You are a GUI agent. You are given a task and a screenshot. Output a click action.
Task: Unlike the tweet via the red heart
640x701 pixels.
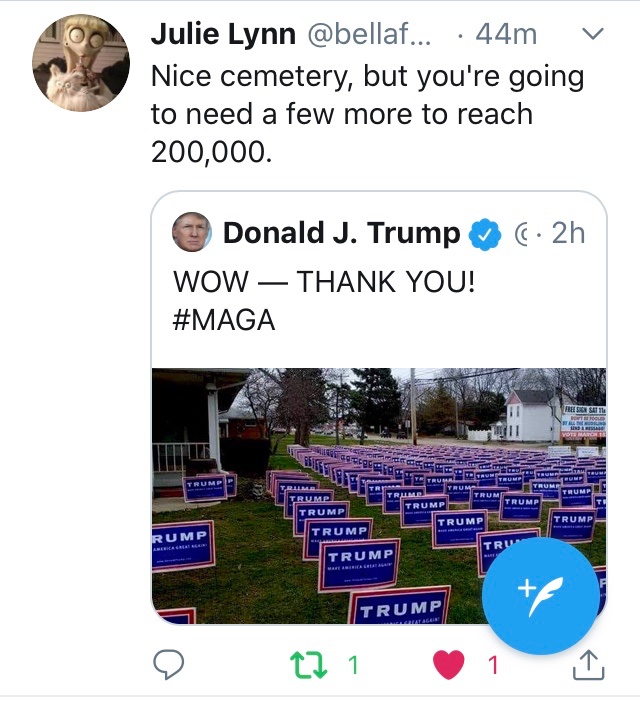click(450, 664)
